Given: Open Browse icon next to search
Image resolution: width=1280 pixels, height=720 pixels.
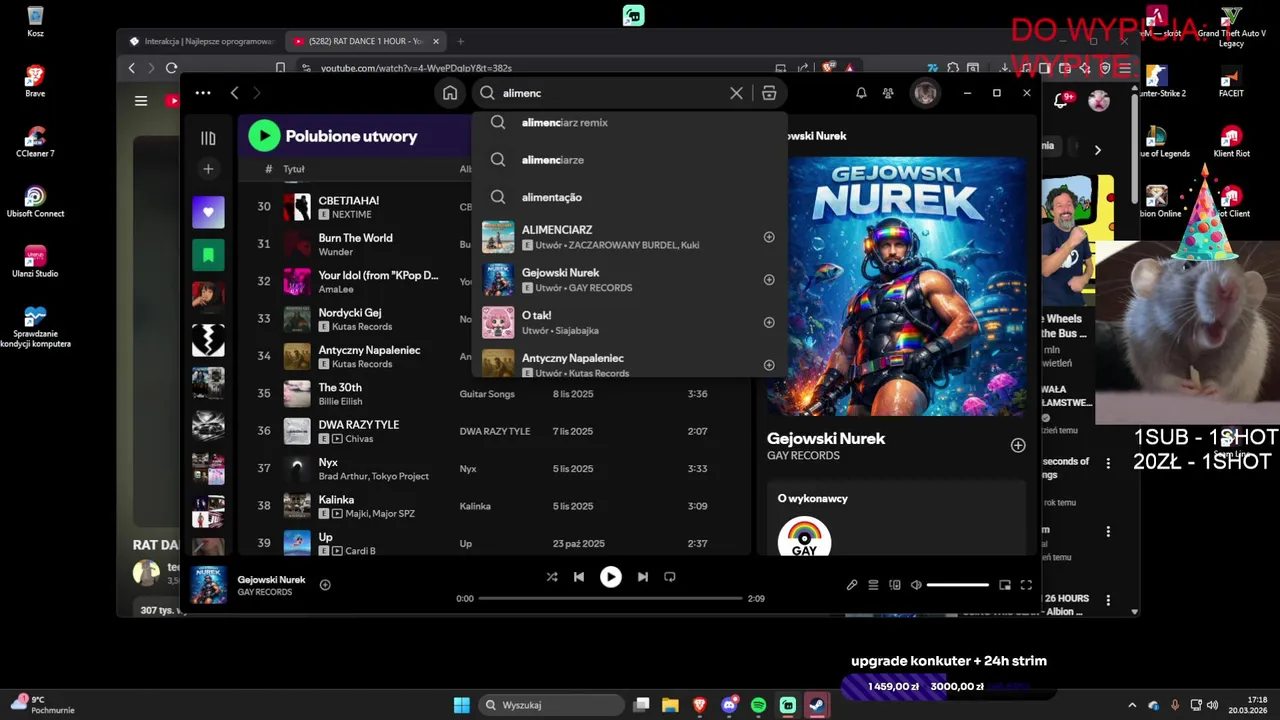Looking at the screenshot, I should click(769, 93).
